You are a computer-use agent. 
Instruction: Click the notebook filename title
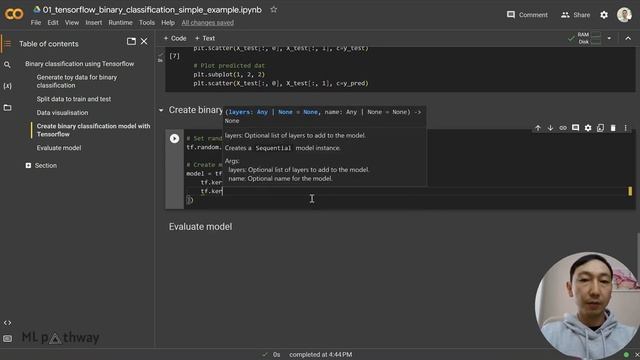click(152, 10)
